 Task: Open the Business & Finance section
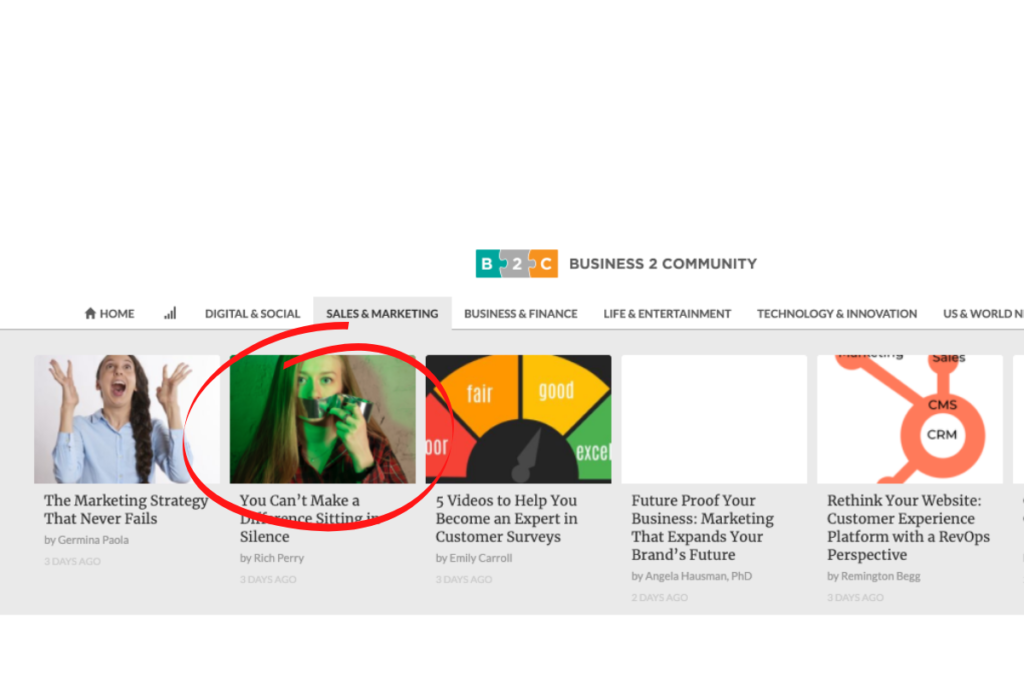pyautogui.click(x=520, y=313)
